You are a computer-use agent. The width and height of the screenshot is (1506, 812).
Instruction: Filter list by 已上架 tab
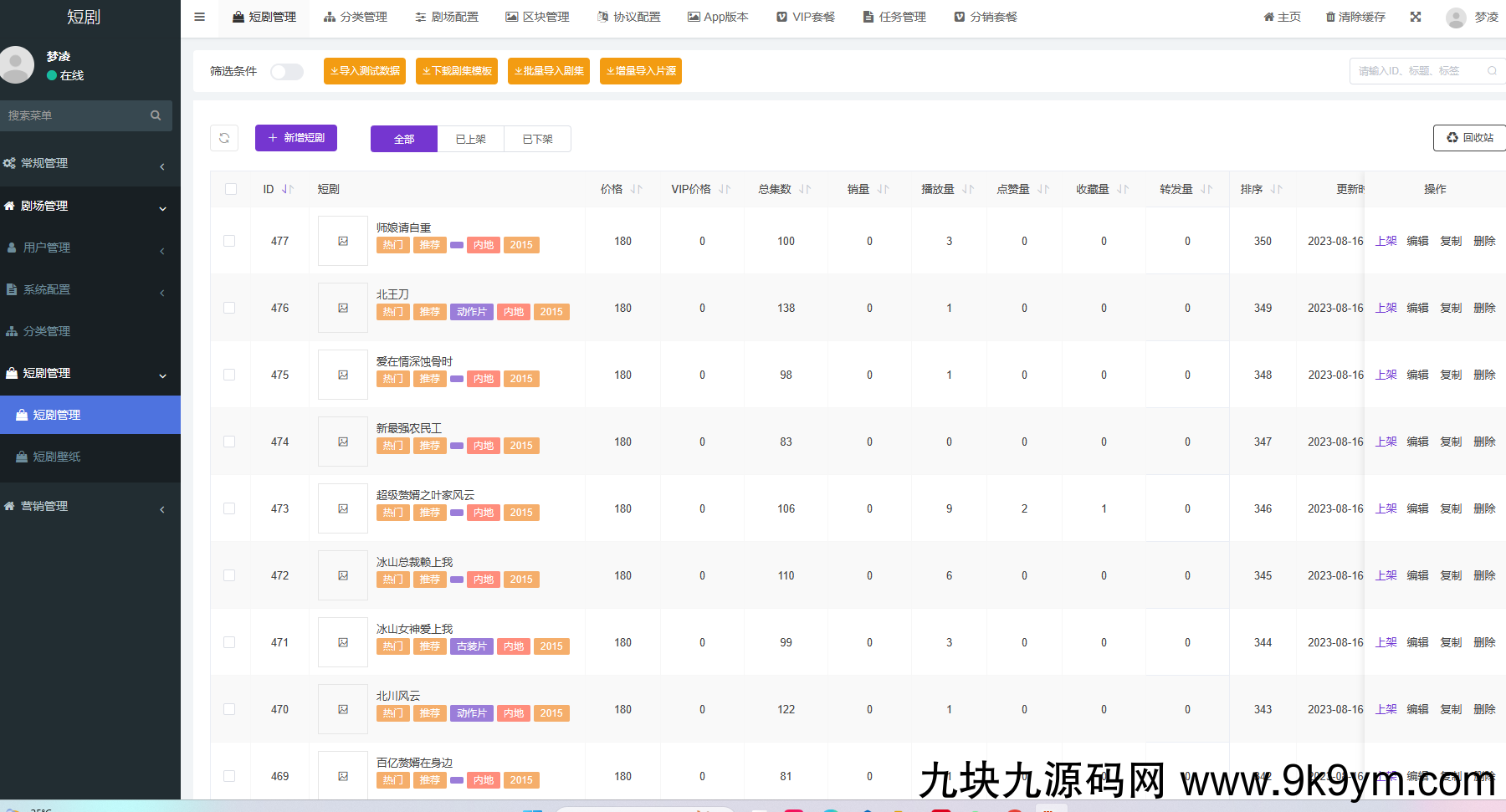pyautogui.click(x=471, y=139)
